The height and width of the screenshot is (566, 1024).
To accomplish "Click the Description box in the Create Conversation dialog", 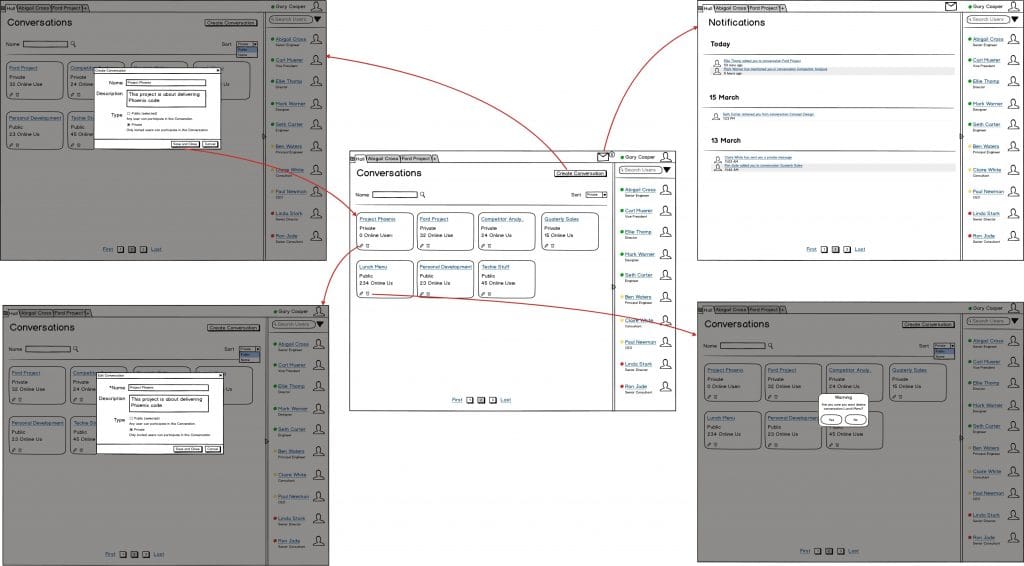I will (166, 99).
